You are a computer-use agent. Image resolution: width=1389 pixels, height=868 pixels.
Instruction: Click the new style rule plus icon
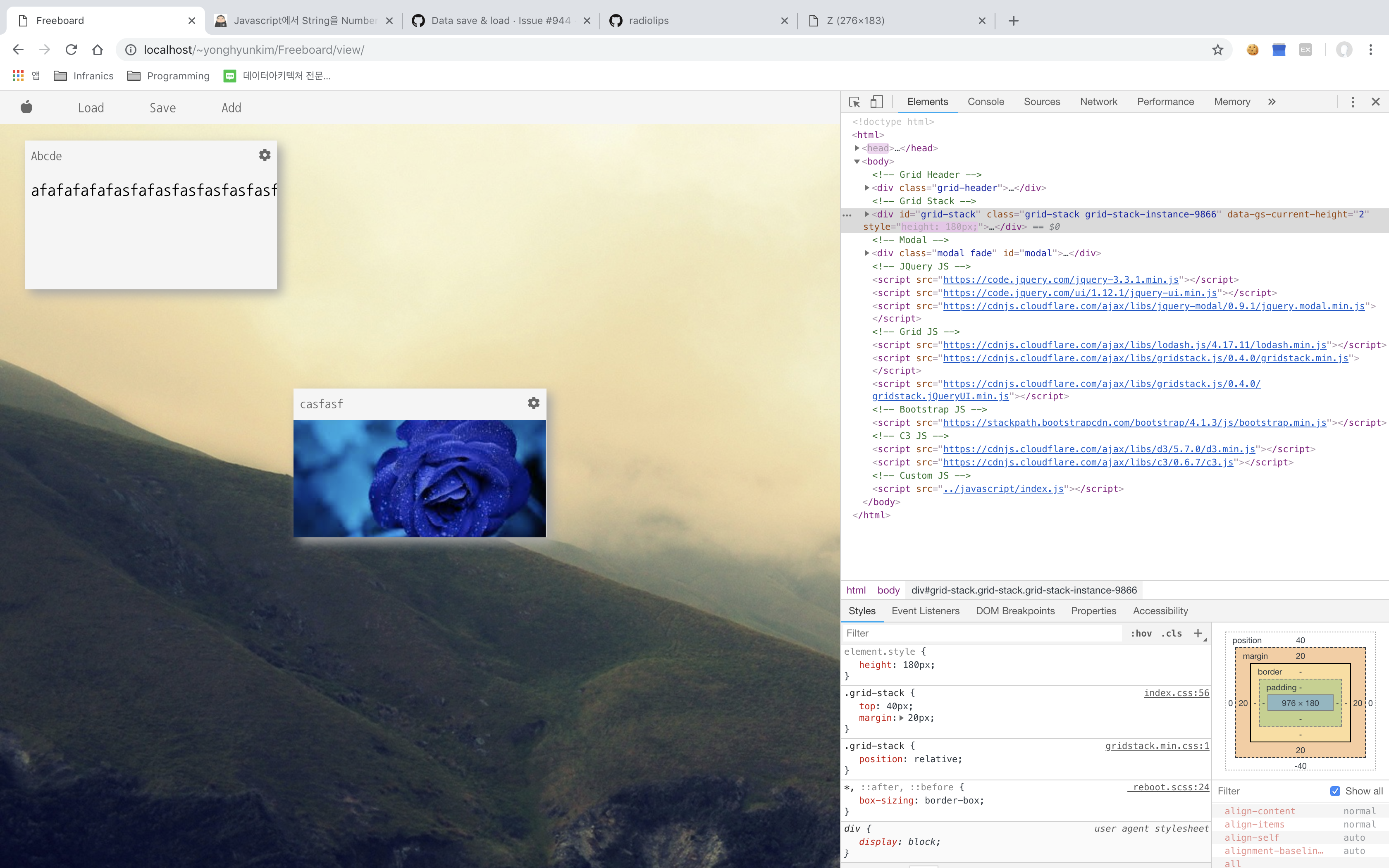pyautogui.click(x=1198, y=633)
